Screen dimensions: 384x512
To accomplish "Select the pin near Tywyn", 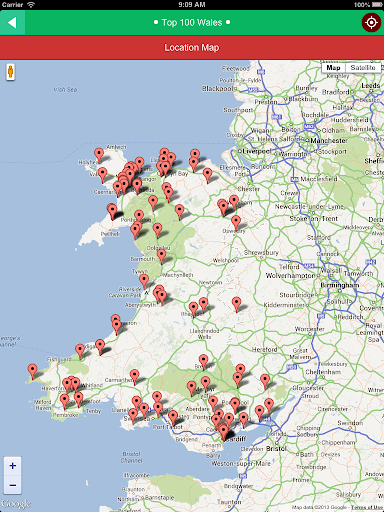I will (x=144, y=281).
